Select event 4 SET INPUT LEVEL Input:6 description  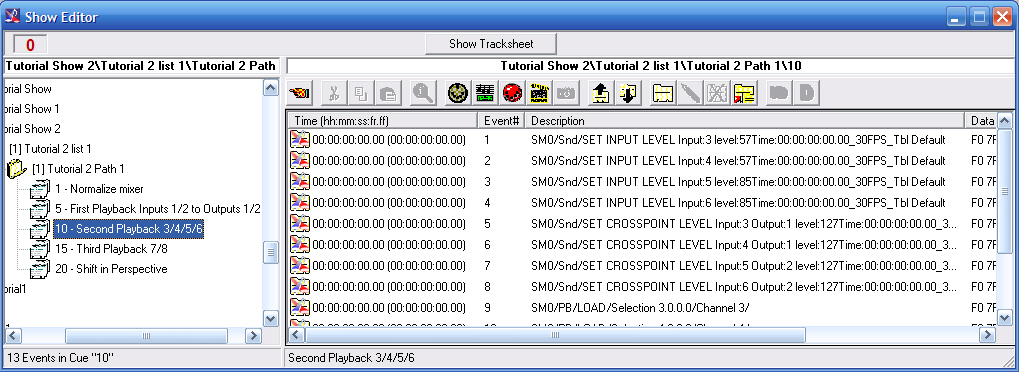(x=738, y=202)
